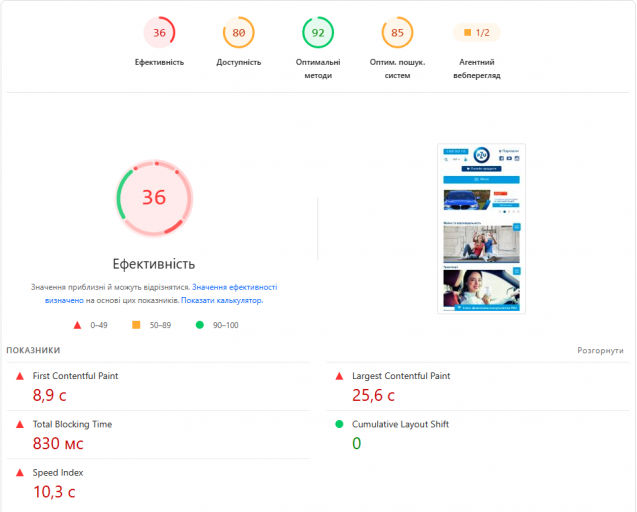Click the CLS value 0
637x512 pixels.
[356, 443]
